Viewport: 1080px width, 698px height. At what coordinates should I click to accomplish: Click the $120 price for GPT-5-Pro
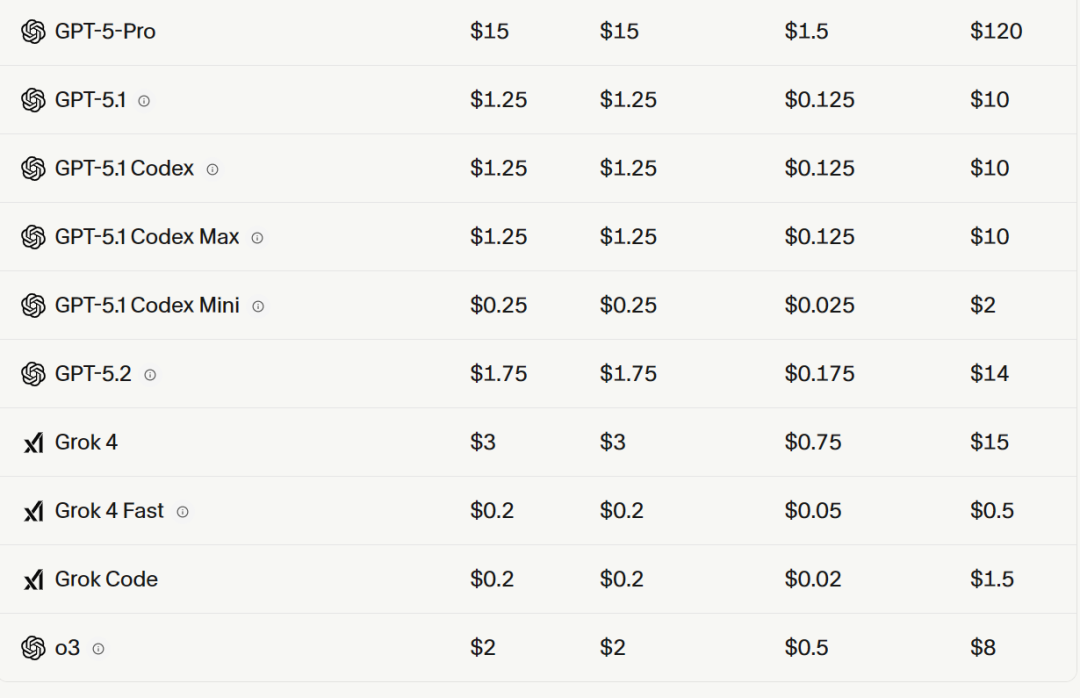(x=996, y=32)
